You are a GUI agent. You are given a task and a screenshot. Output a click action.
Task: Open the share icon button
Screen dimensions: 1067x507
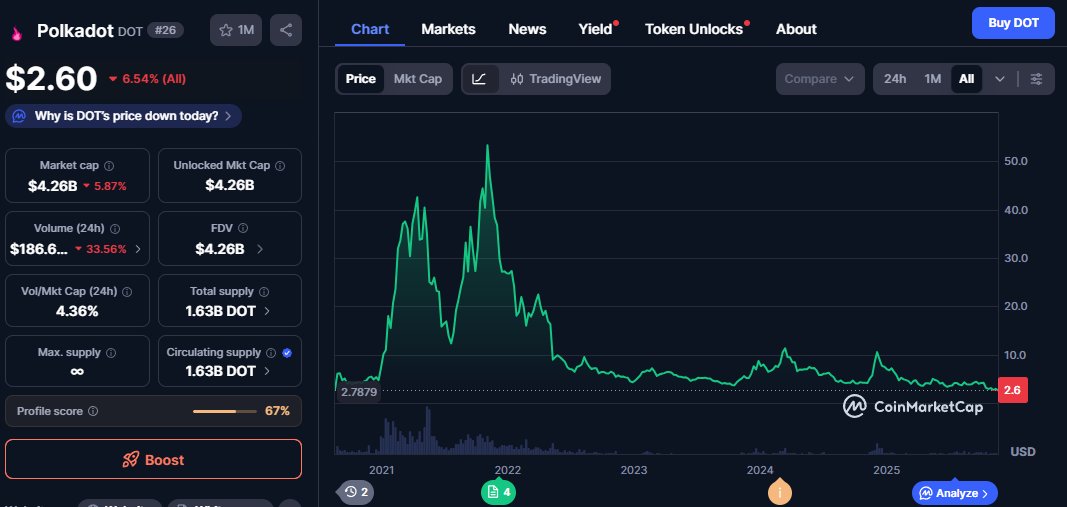(286, 30)
